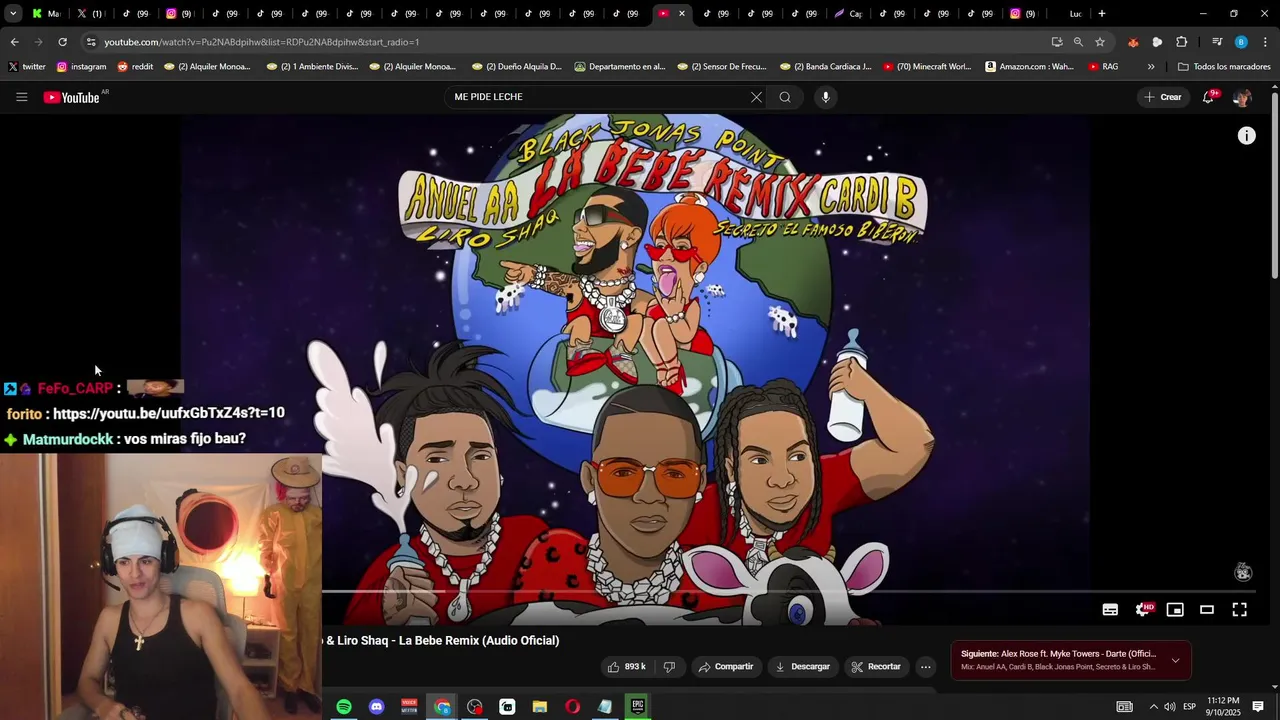The width and height of the screenshot is (1280, 720).
Task: Open the RAG bookmark
Action: tap(1103, 67)
